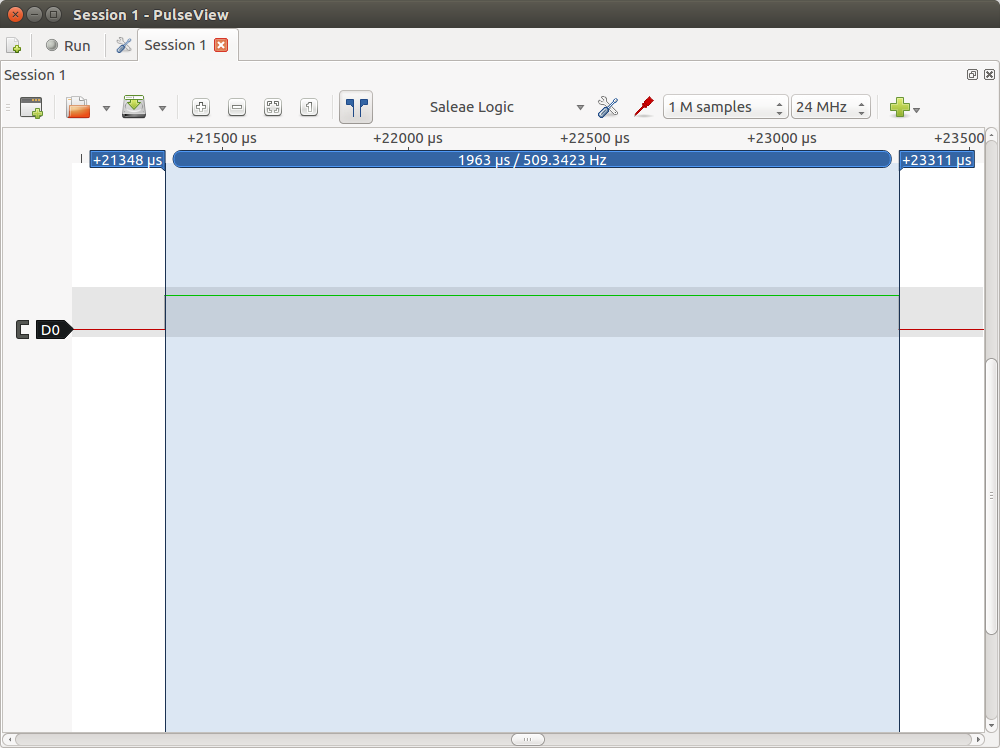
Task: Close the PulseView window
Action: (15, 14)
